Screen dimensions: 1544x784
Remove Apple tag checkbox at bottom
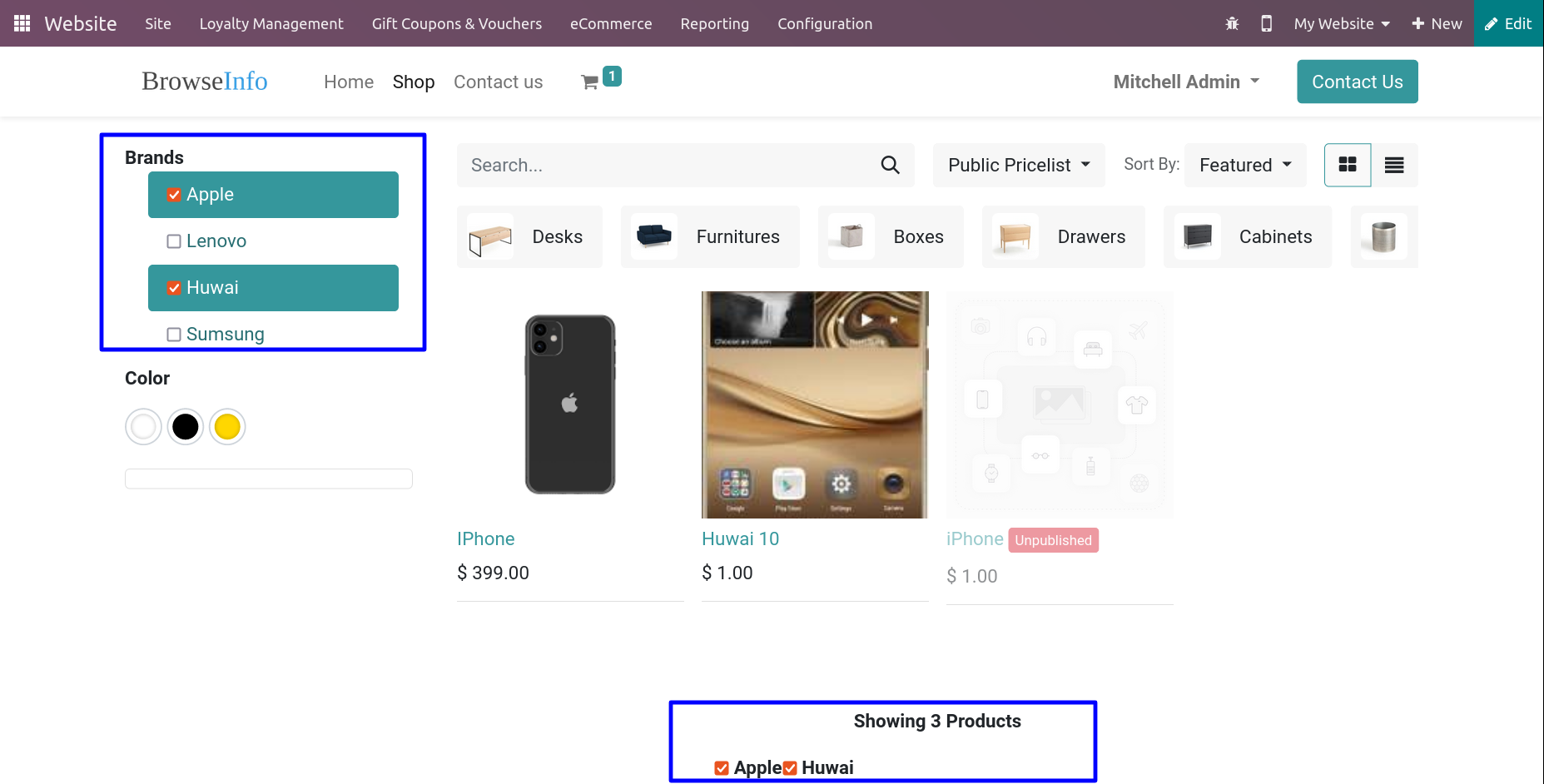[x=722, y=768]
